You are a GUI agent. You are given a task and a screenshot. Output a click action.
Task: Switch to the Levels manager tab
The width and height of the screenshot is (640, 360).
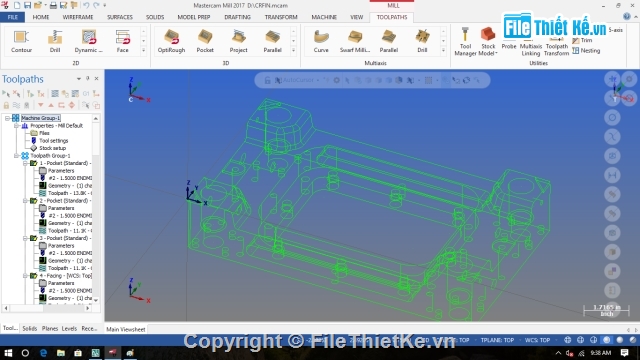coord(69,329)
